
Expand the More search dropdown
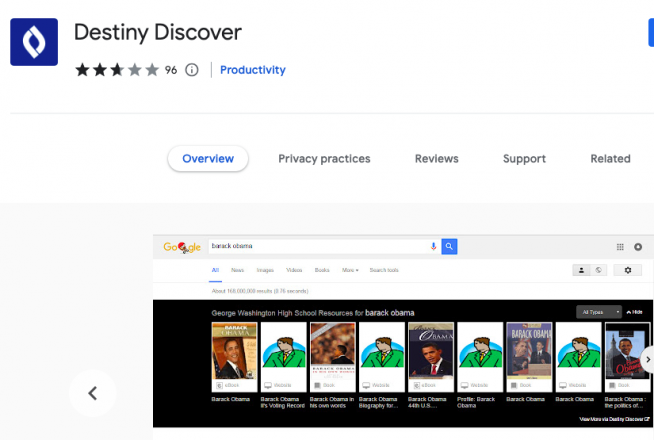[x=350, y=270]
